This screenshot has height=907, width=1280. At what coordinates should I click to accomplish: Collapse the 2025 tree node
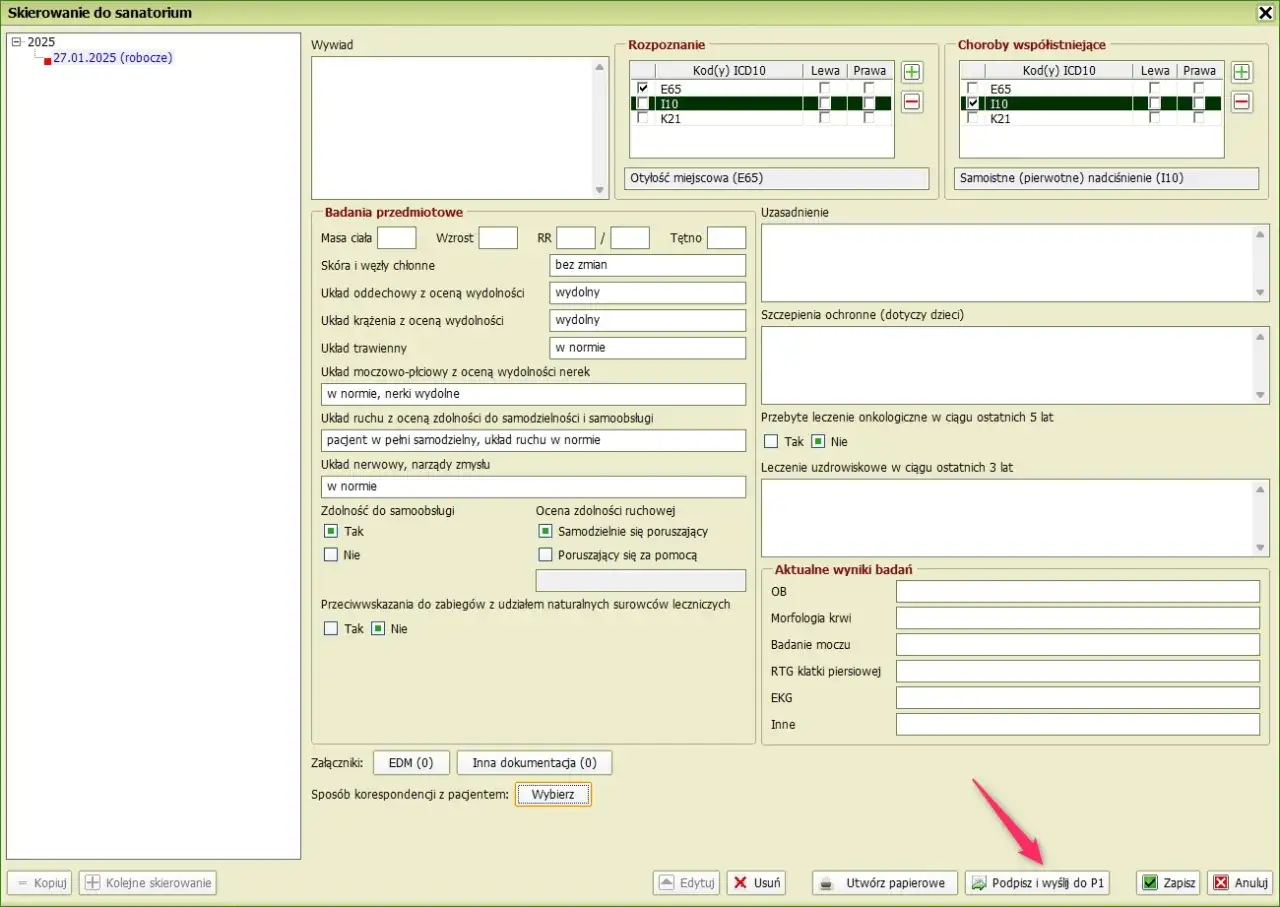click(16, 42)
